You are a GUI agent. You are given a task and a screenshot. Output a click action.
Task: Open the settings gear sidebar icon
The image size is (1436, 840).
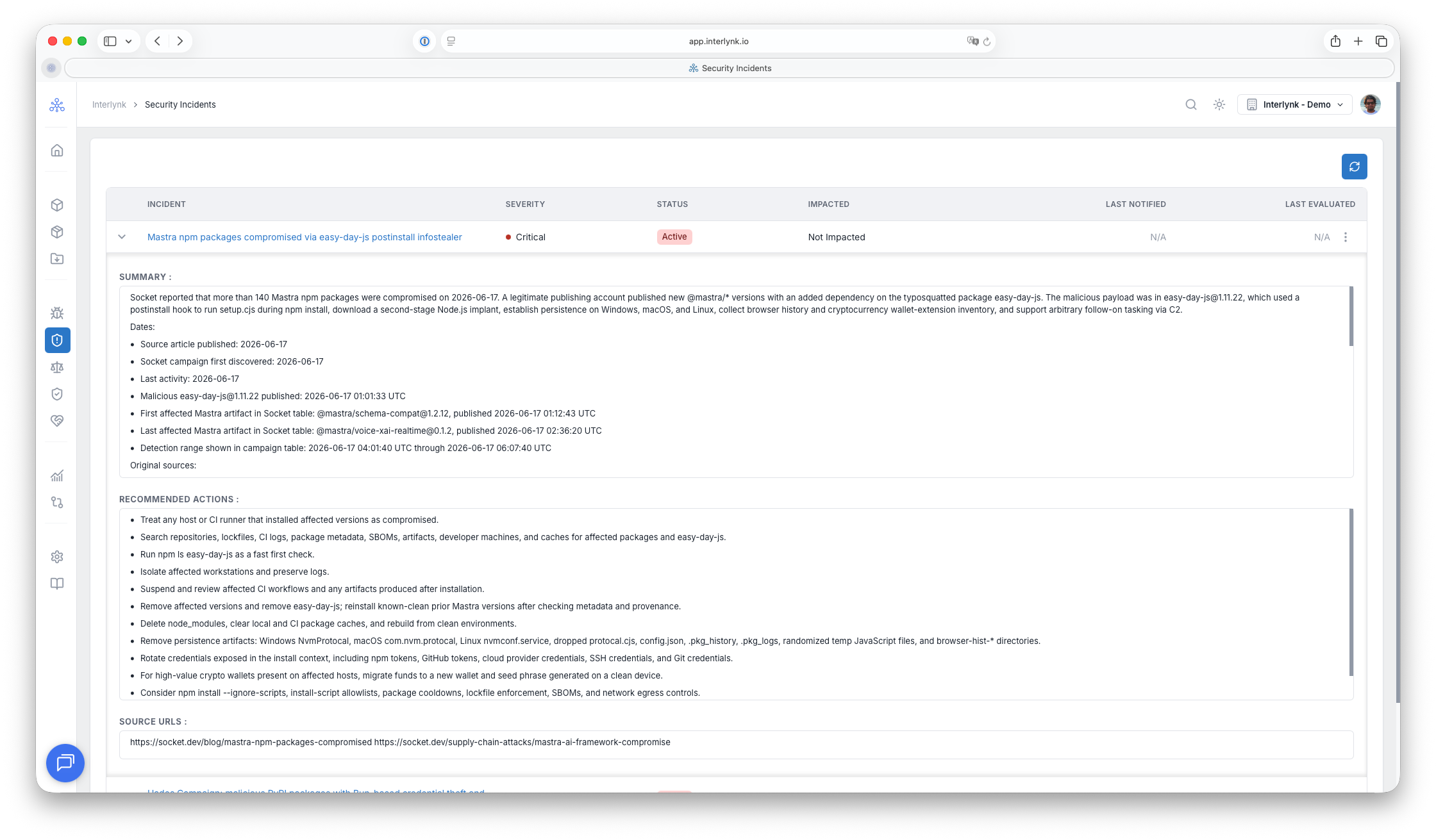coord(57,557)
